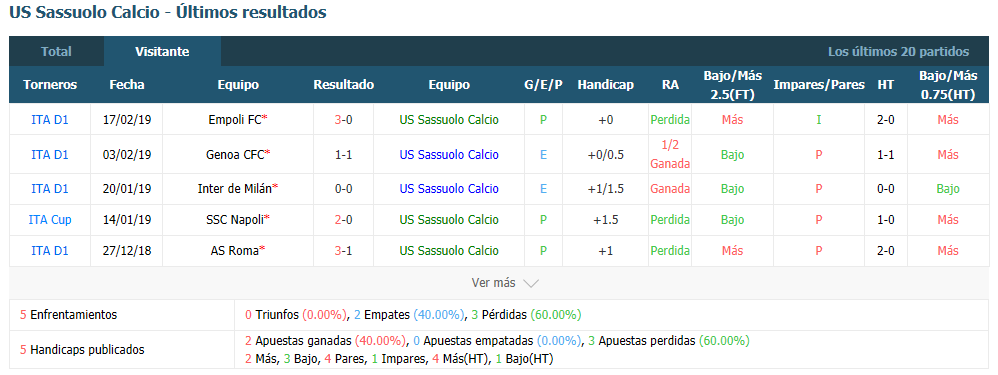Image resolution: width=998 pixels, height=375 pixels.
Task: Click the Handicap column header
Action: pyautogui.click(x=605, y=85)
